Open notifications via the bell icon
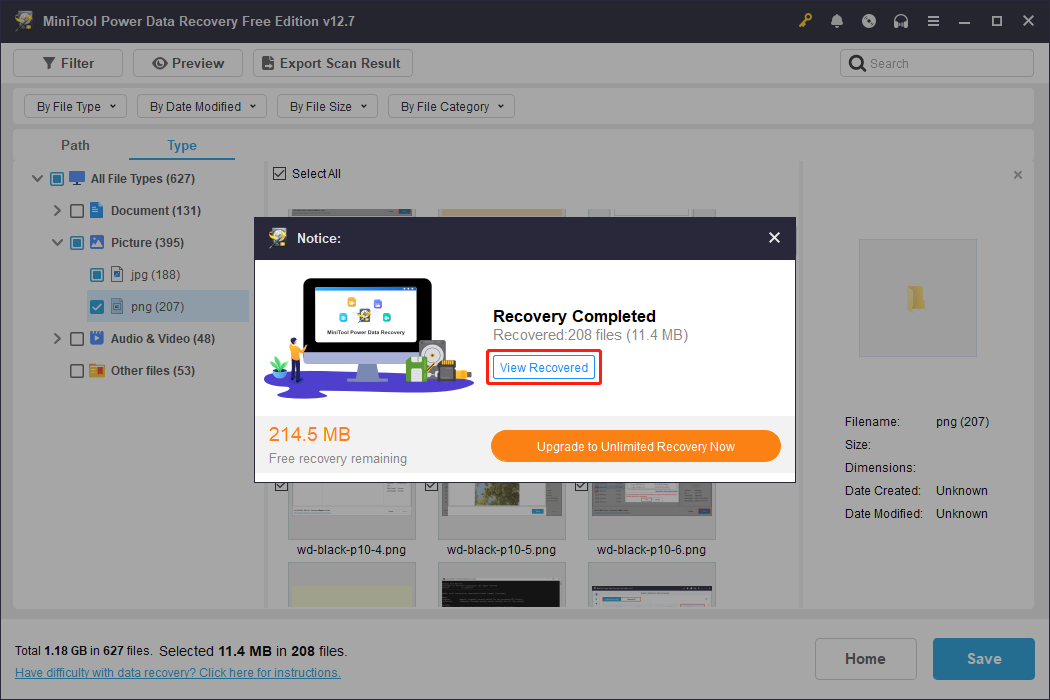 (837, 20)
